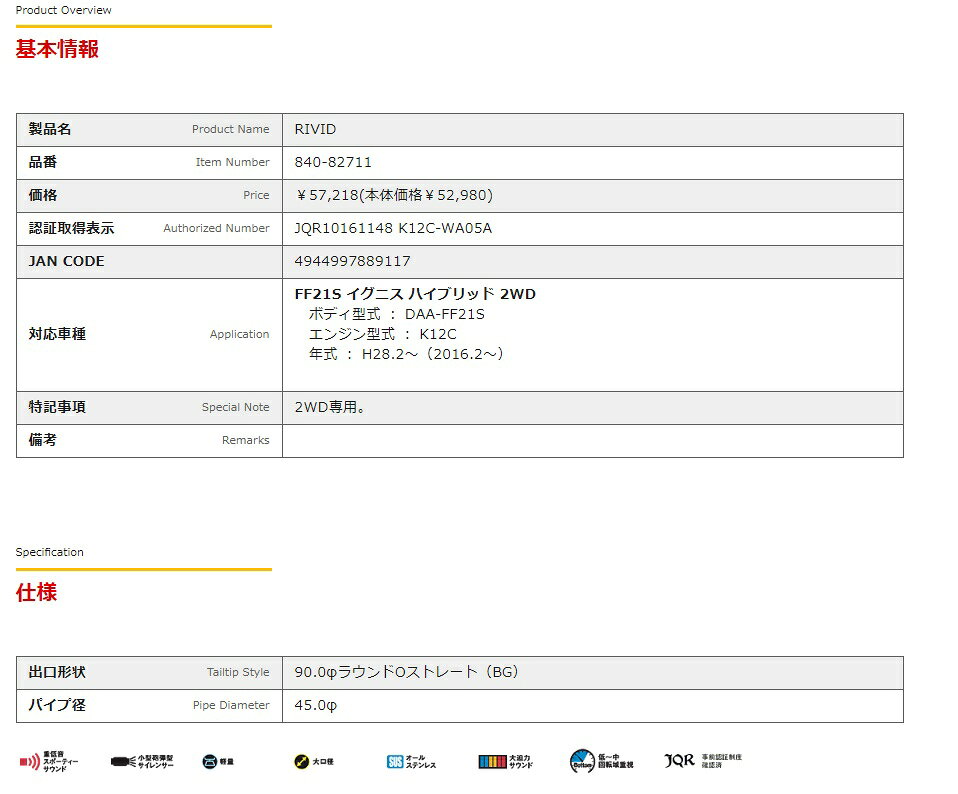Click the pipe diameter 45.0φ value
This screenshot has width=958, height=794.
pyautogui.click(x=316, y=705)
